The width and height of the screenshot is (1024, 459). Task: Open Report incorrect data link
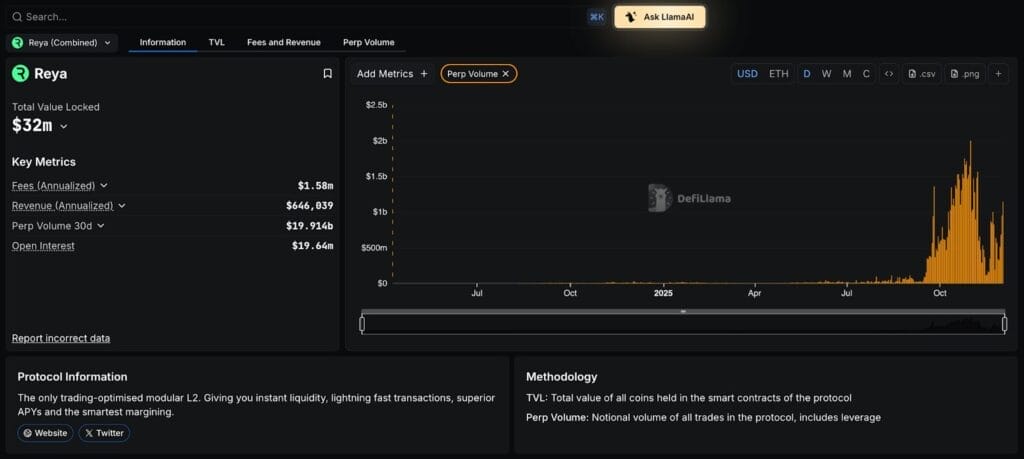tap(61, 338)
